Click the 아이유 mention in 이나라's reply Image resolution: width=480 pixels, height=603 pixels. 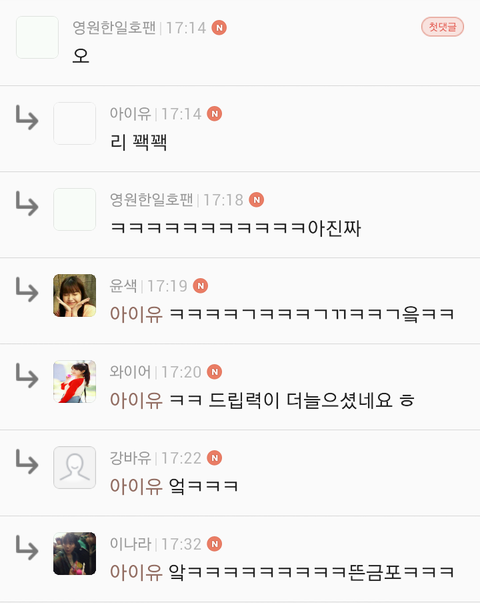[136, 572]
